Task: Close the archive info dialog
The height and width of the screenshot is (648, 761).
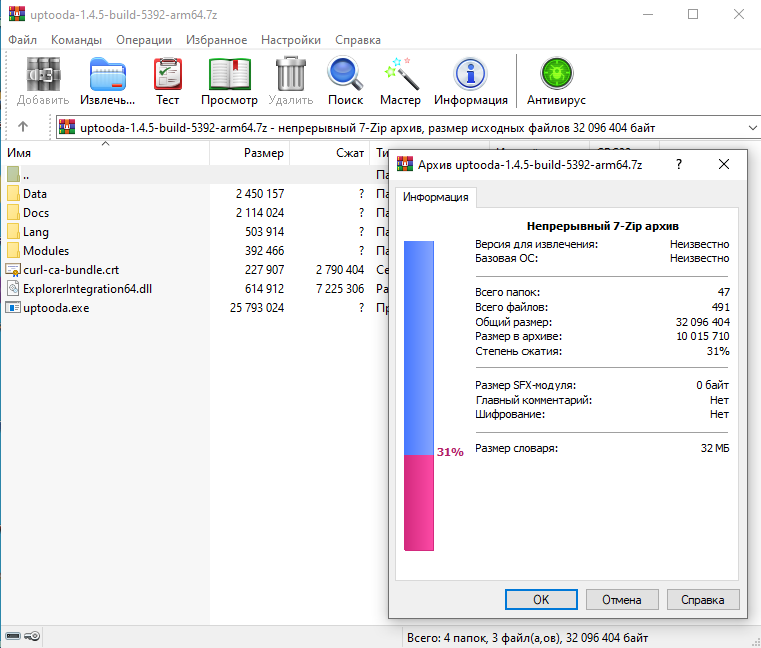Action: (x=724, y=164)
